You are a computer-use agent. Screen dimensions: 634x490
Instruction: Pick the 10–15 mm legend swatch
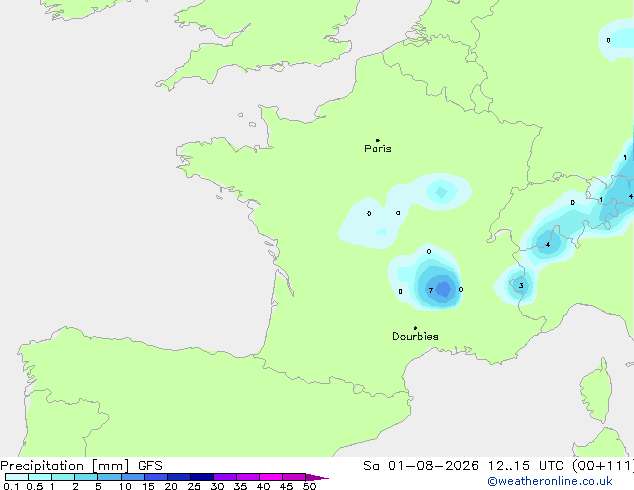tap(133, 477)
